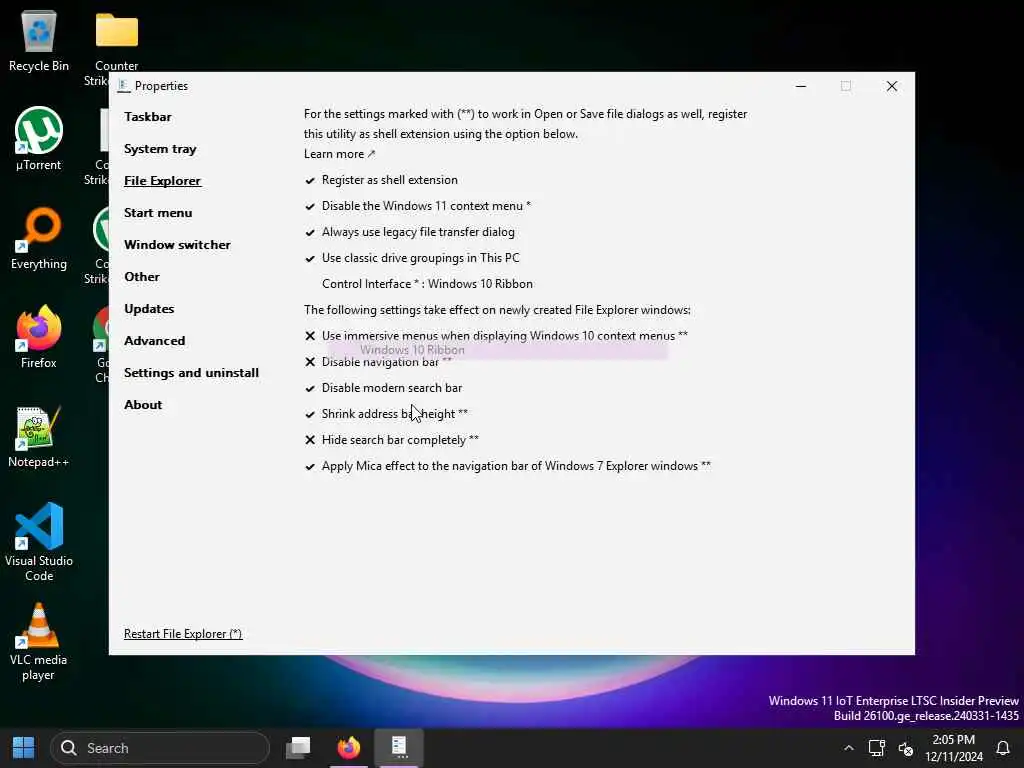1024x768 pixels.
Task: Click Restart File Explorer link
Action: tap(183, 634)
